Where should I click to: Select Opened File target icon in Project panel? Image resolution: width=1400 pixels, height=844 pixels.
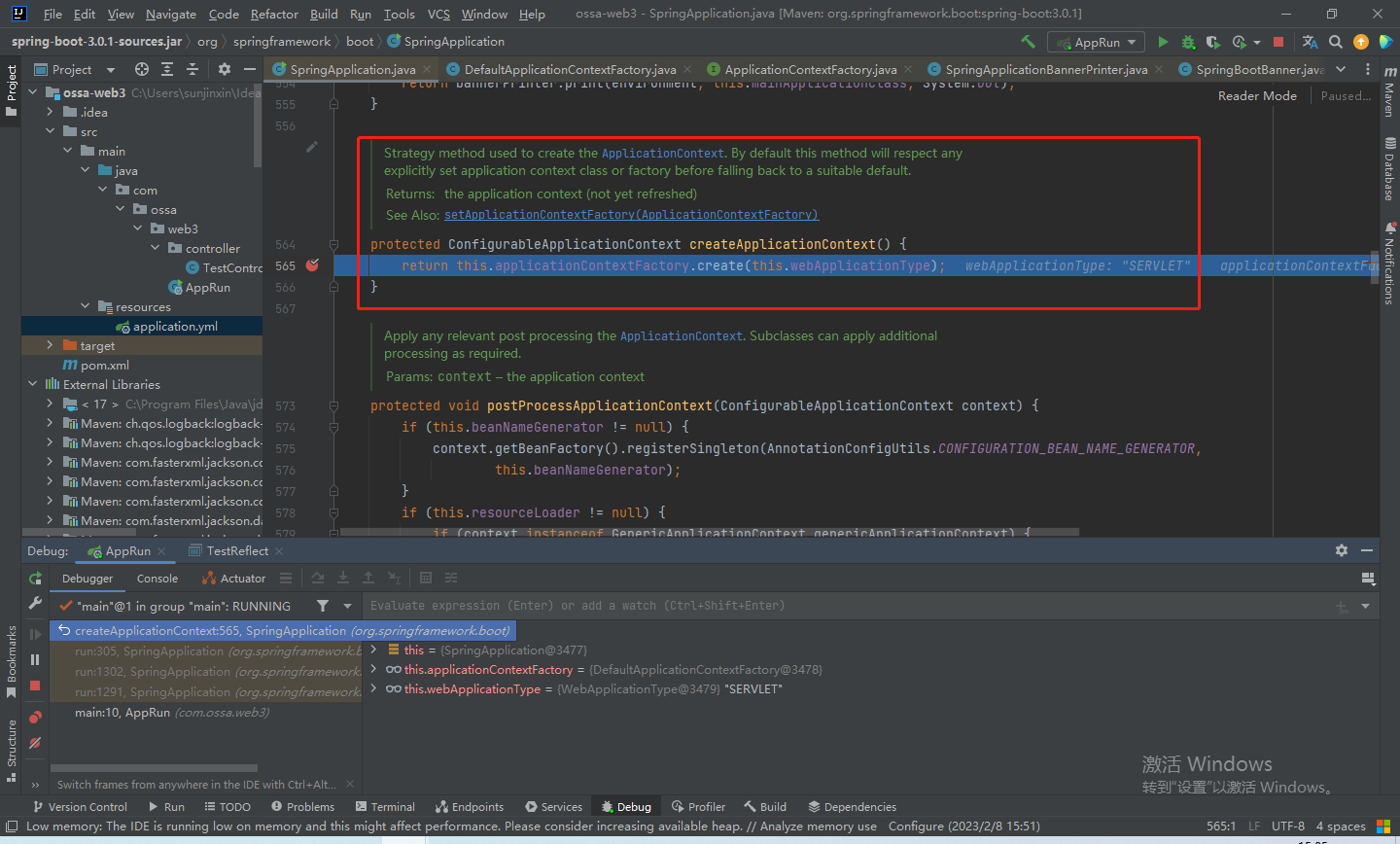(x=142, y=69)
